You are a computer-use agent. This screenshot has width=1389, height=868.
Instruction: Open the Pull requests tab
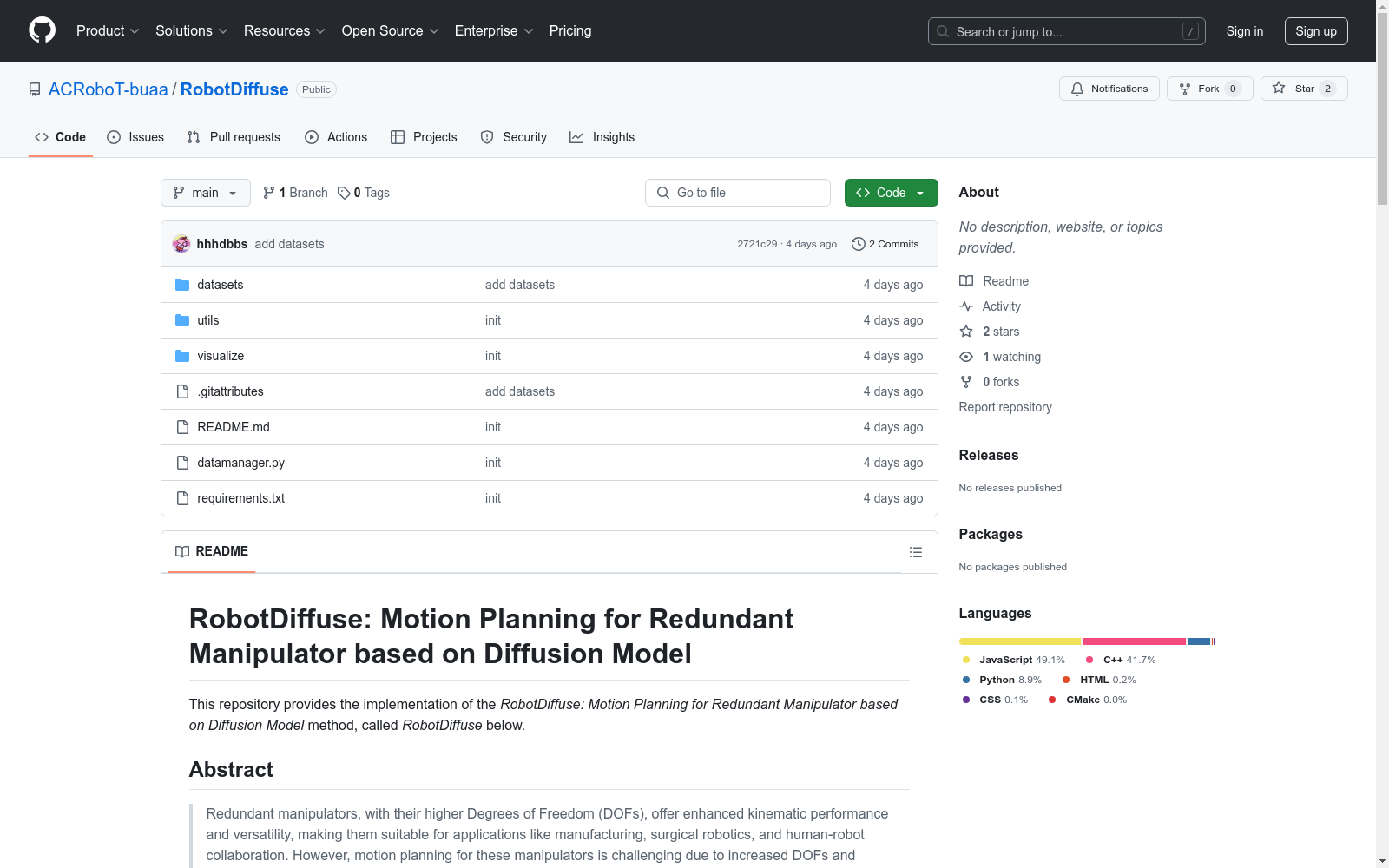tap(234, 137)
